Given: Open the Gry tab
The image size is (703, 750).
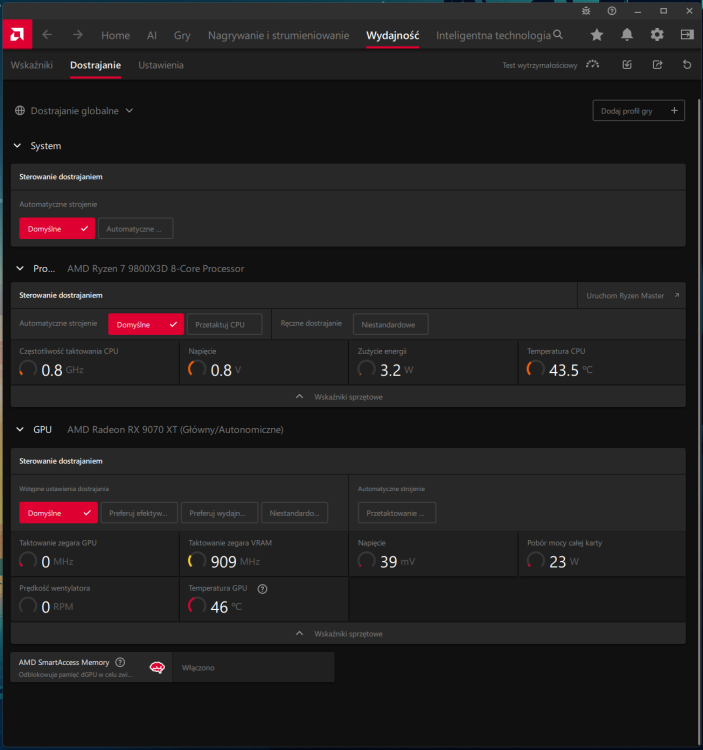Looking at the screenshot, I should pos(182,35).
